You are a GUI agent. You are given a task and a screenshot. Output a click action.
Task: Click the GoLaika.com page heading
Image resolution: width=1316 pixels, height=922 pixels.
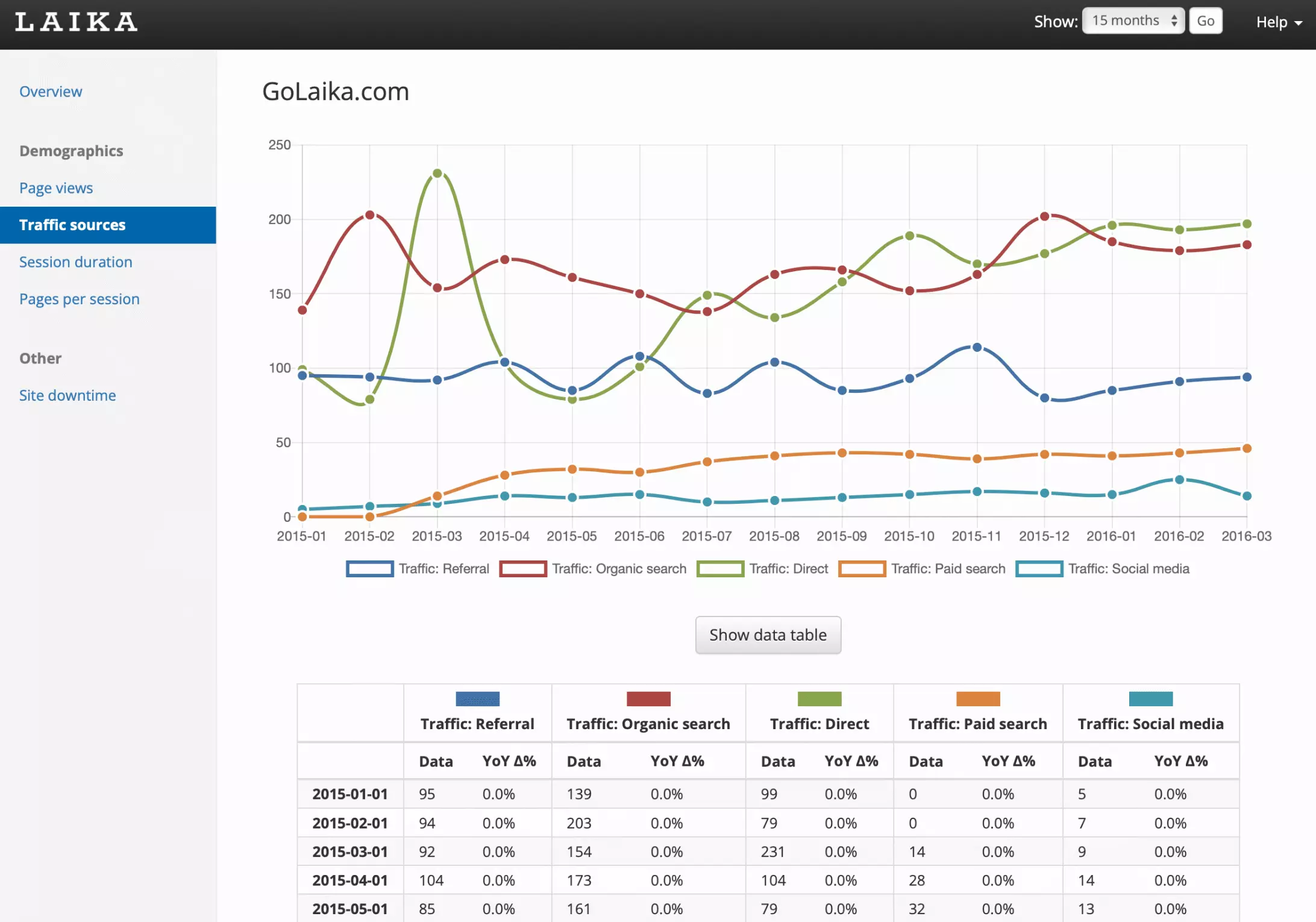click(336, 92)
